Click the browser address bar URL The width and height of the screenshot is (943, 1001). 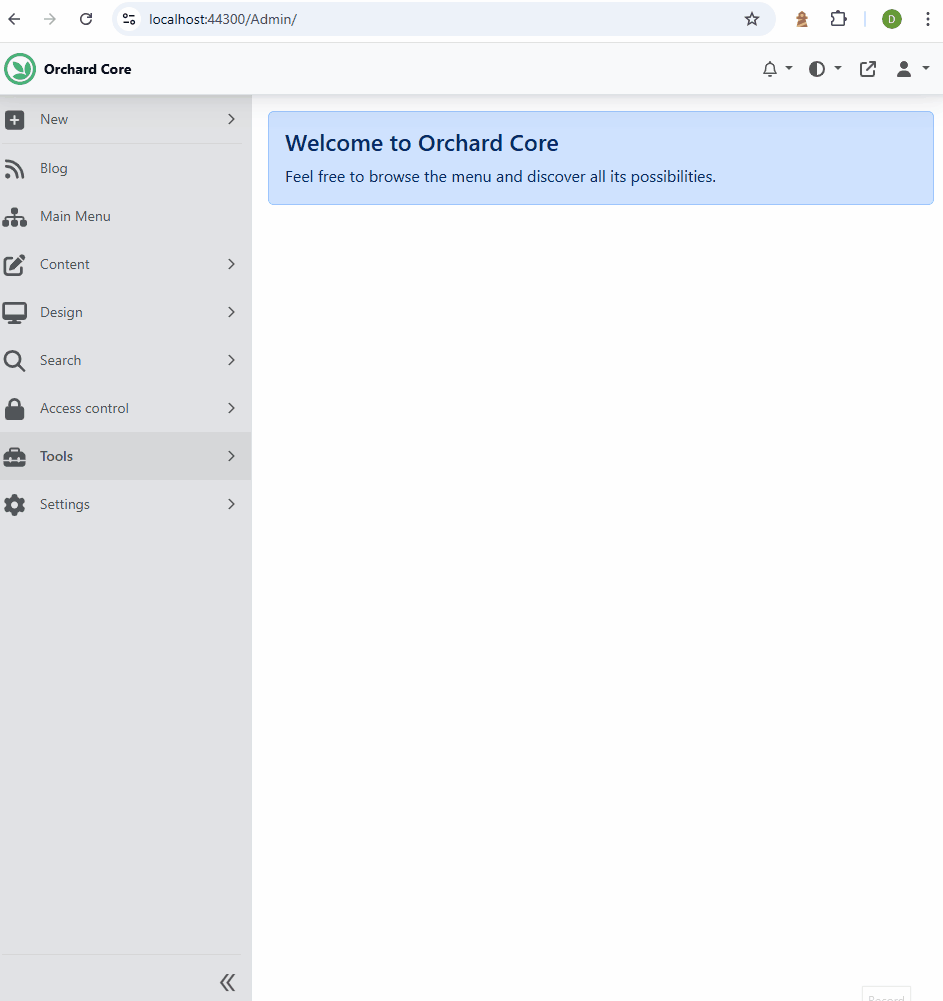coord(223,19)
